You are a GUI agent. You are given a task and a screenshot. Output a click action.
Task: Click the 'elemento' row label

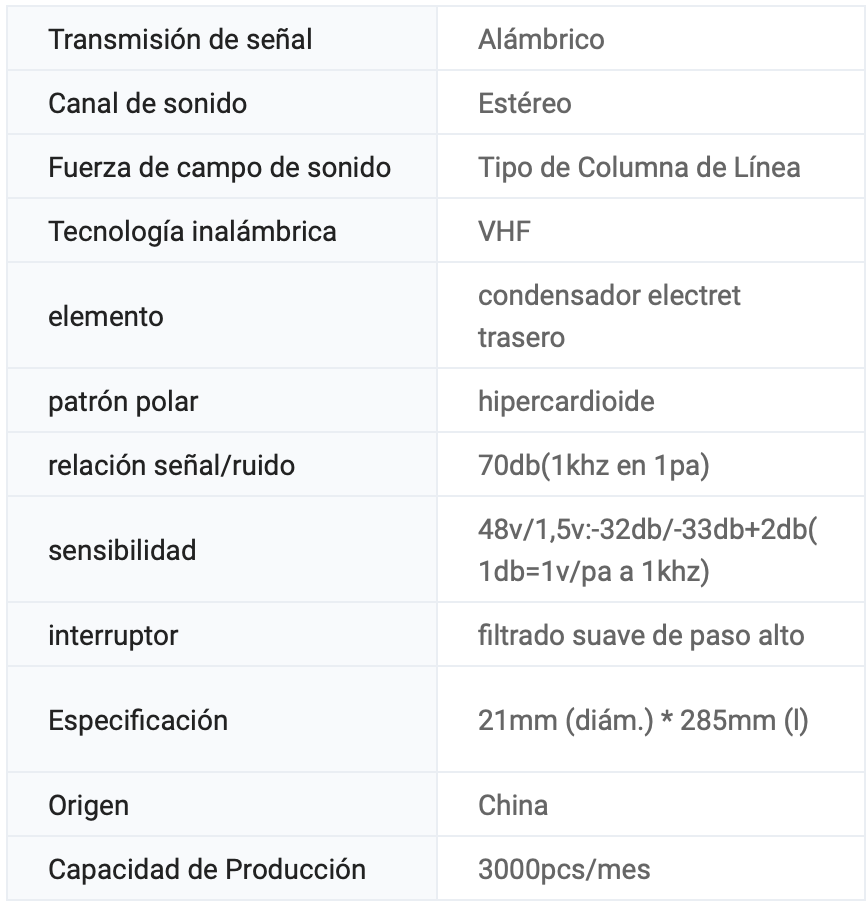(105, 316)
